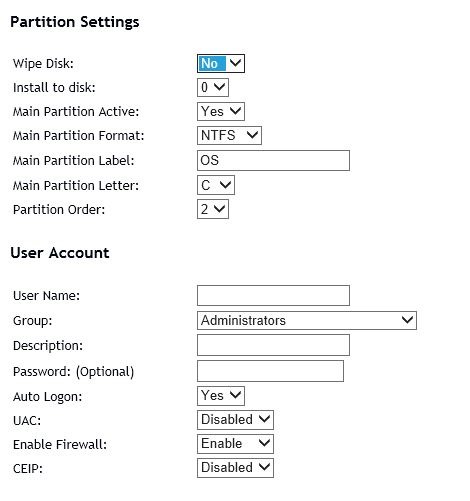
Task: Click the Partition Settings heading
Action: pos(75,22)
